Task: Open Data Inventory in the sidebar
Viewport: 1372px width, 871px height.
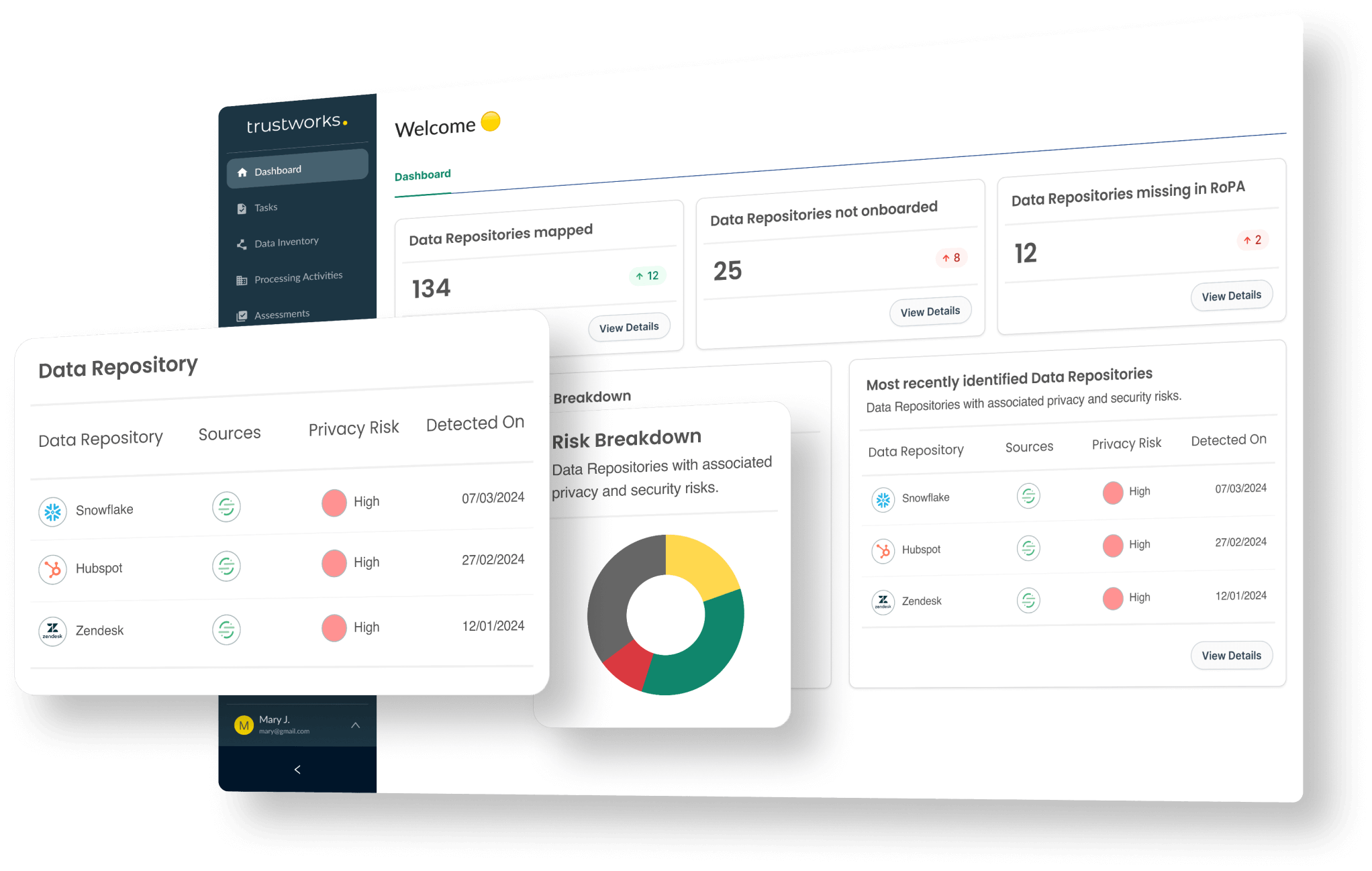Action: 286,242
